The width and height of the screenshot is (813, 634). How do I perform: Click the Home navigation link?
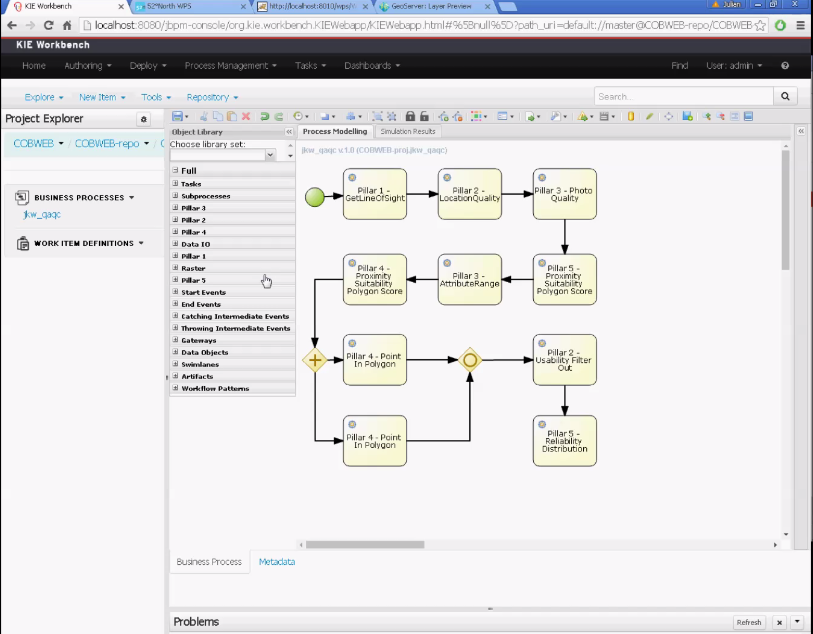(34, 65)
